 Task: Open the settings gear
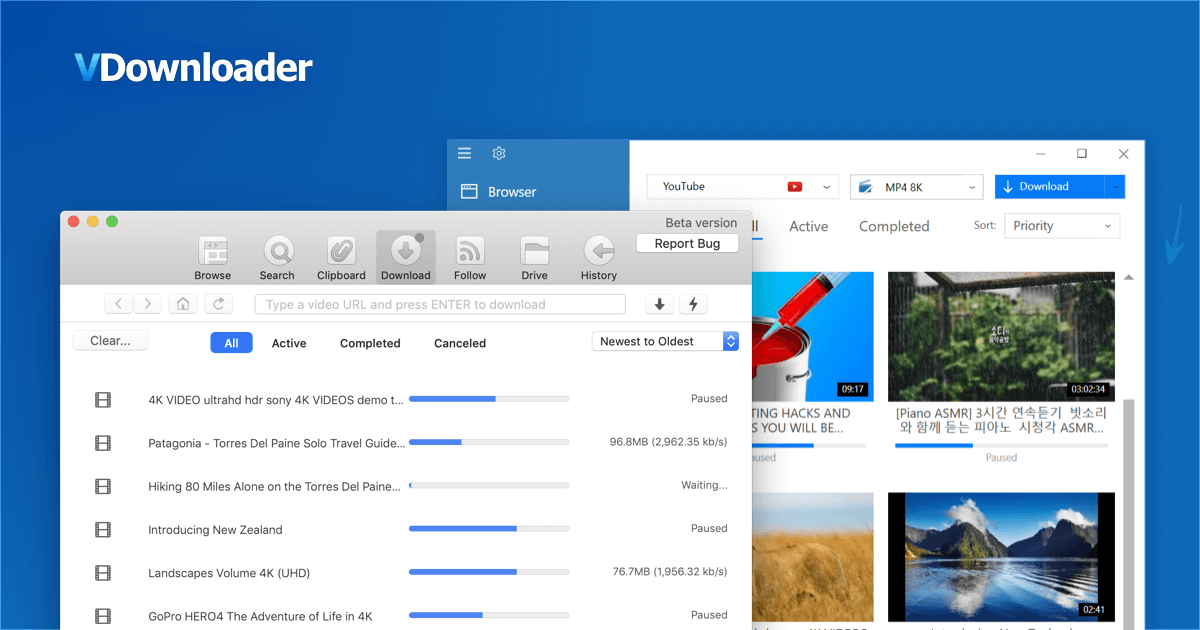498,153
